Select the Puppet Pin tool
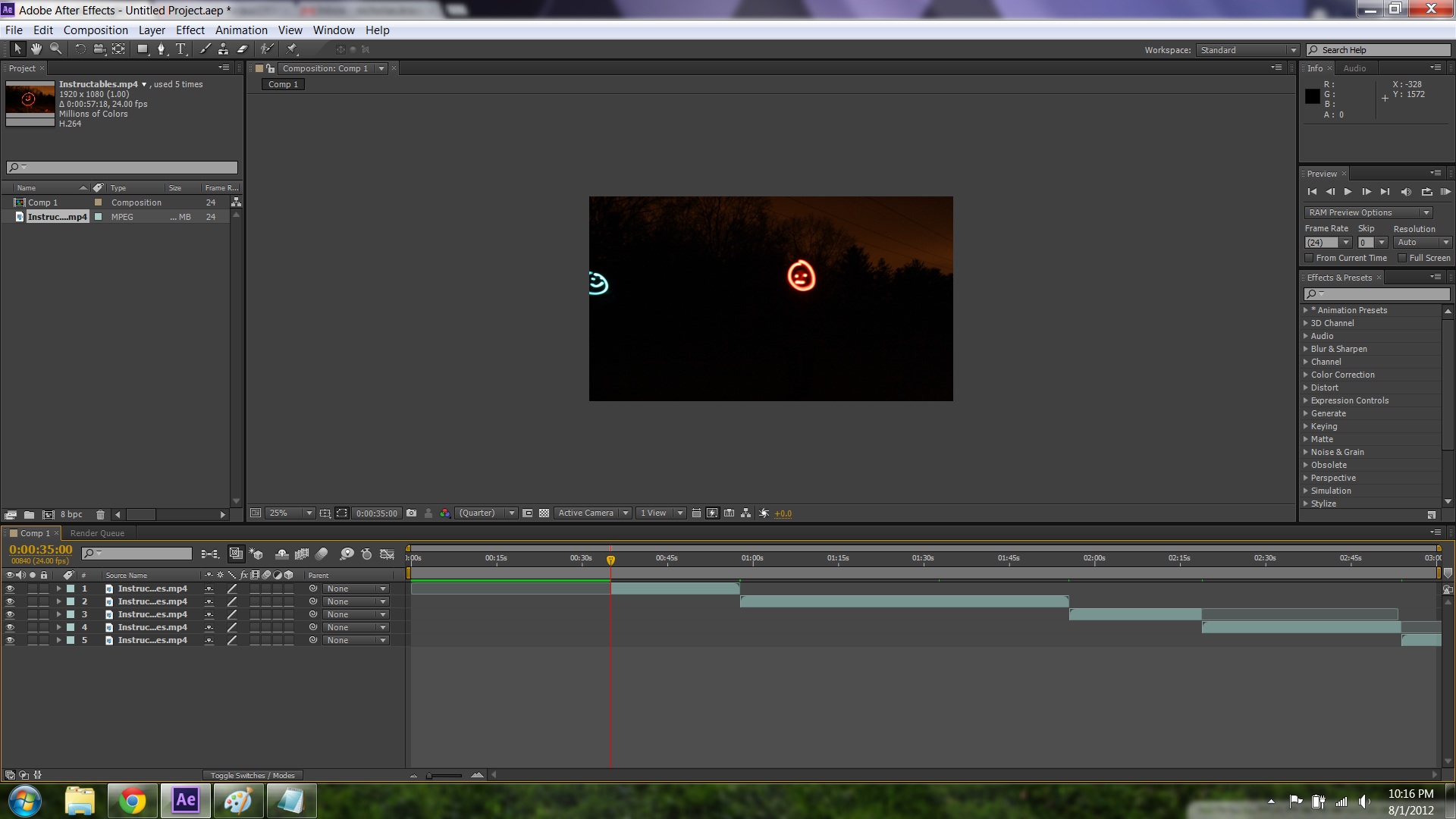 [292, 49]
